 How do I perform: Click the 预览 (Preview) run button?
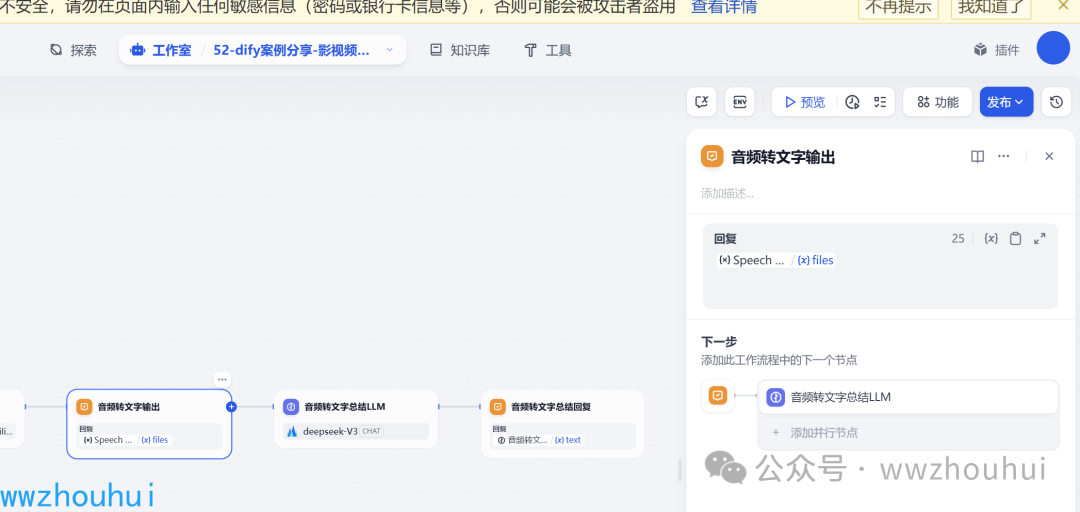pos(804,102)
